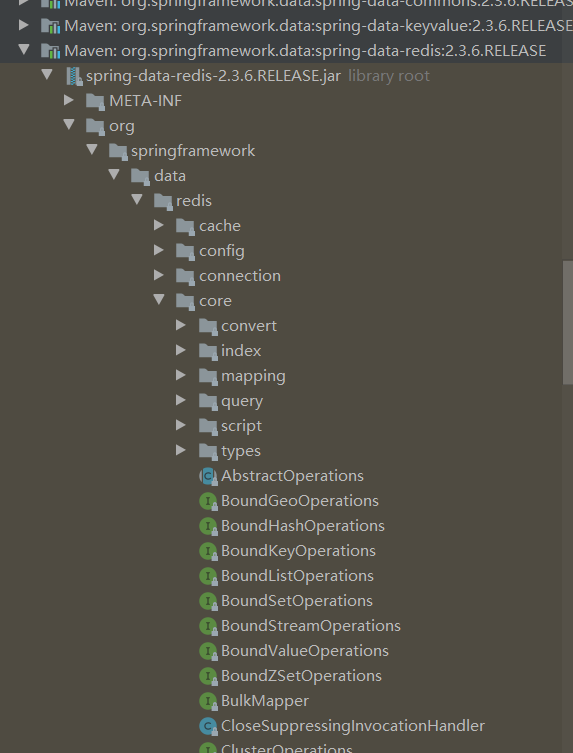Select the AbstractOperations class
Viewport: 573px width, 753px height.
292,476
